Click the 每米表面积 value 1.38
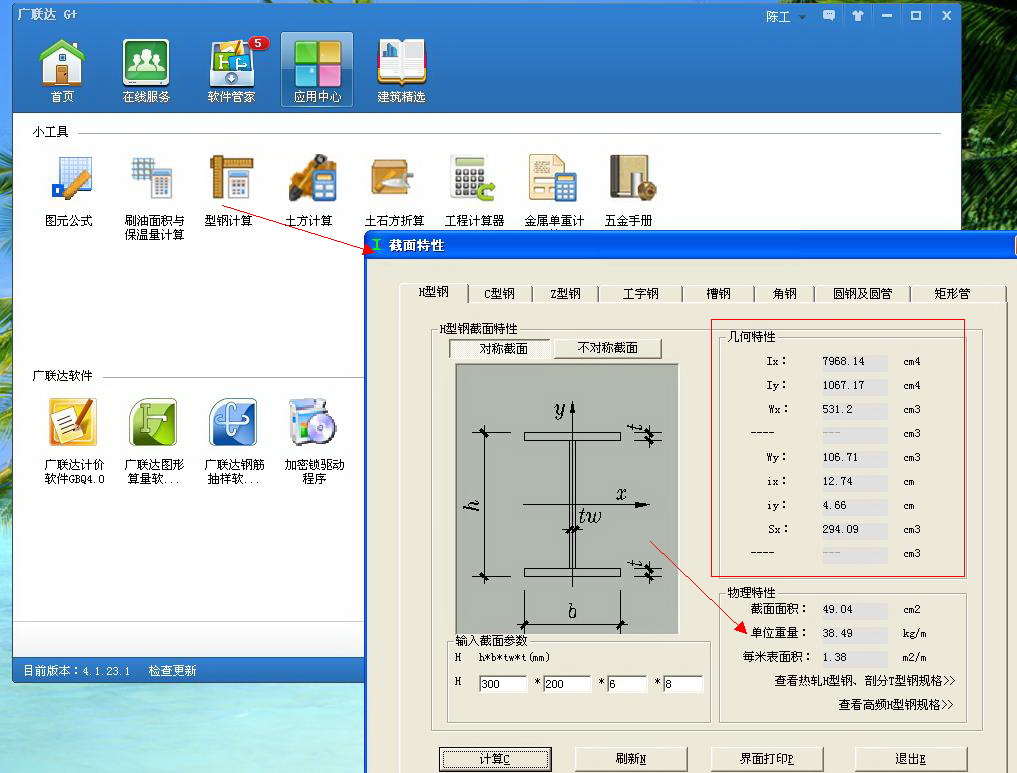Viewport: 1017px width, 773px height. 854,658
